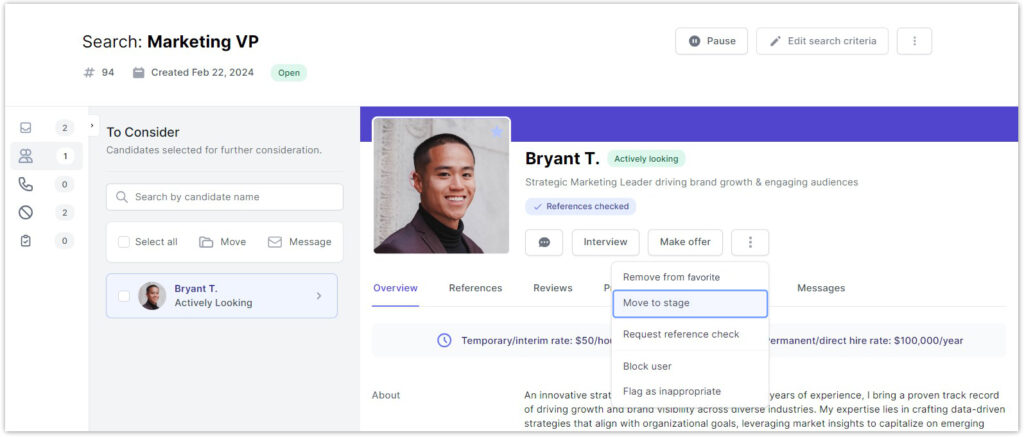The height and width of the screenshot is (437, 1024).
Task: Toggle favorite star on Bryant's photo
Action: pyautogui.click(x=496, y=132)
